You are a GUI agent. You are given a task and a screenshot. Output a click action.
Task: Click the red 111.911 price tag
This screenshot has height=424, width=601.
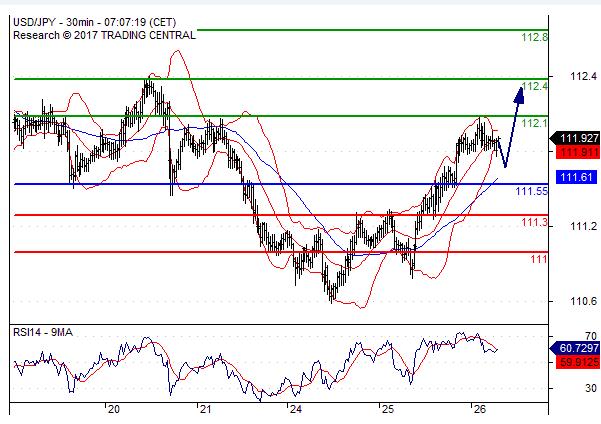pos(578,152)
